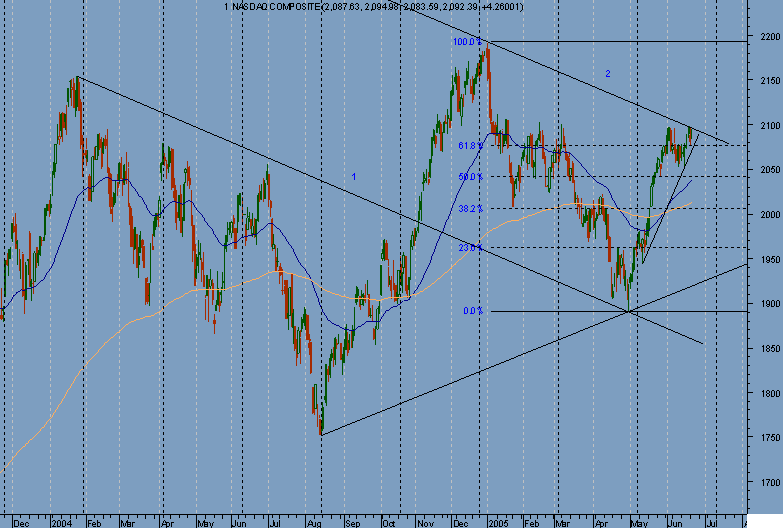The height and width of the screenshot is (528, 783).
Task: Click the blue wave label 1
Action: coord(354,177)
